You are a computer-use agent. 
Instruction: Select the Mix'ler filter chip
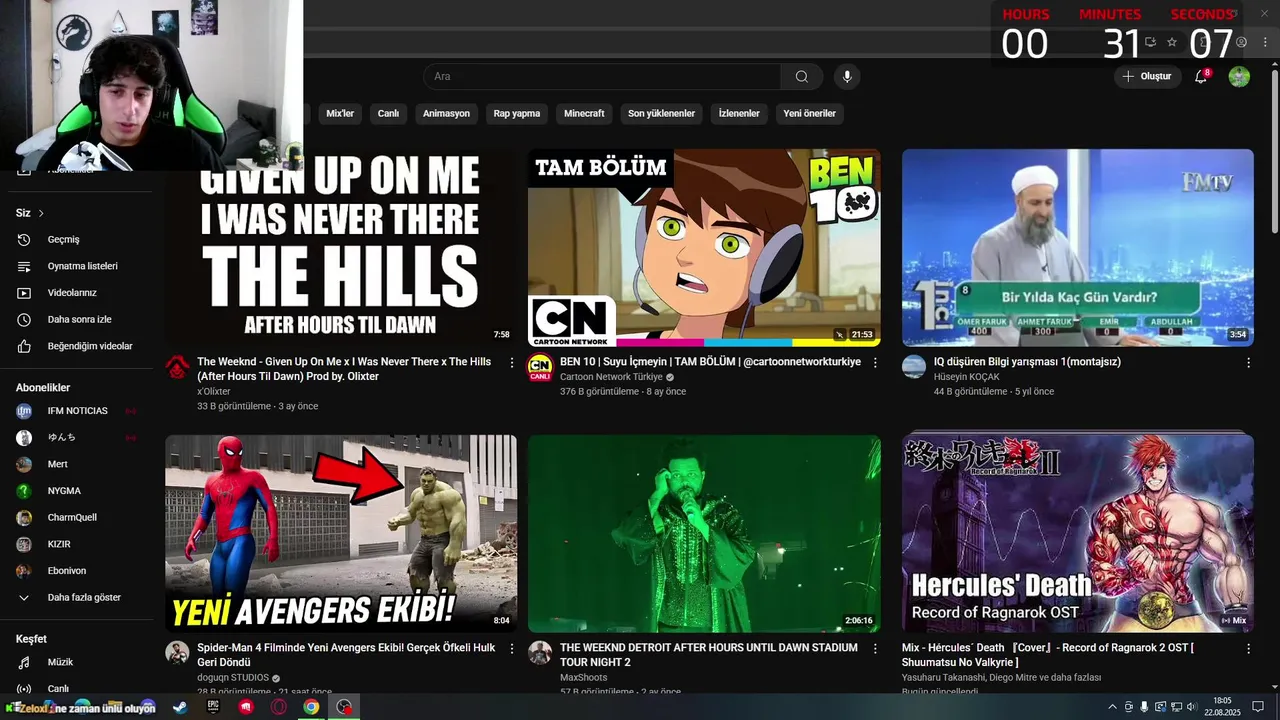340,114
